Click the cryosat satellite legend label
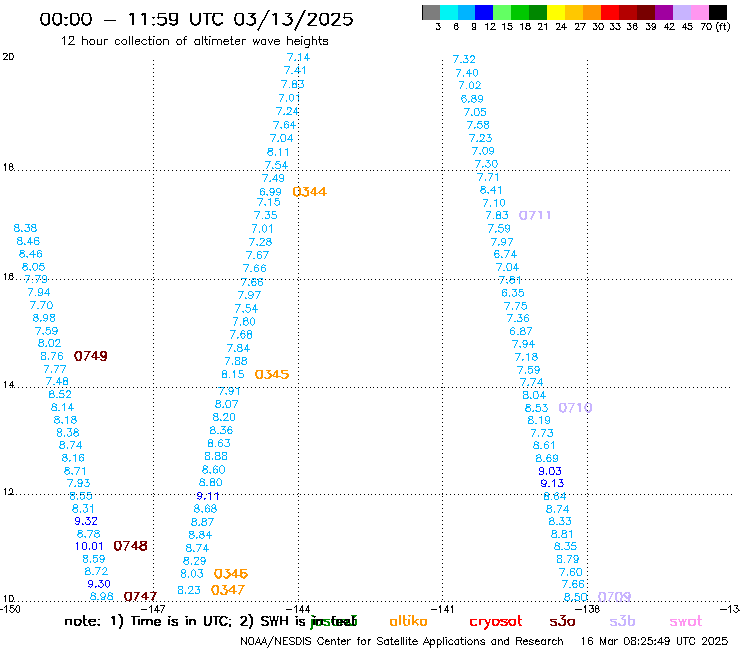 (496, 622)
